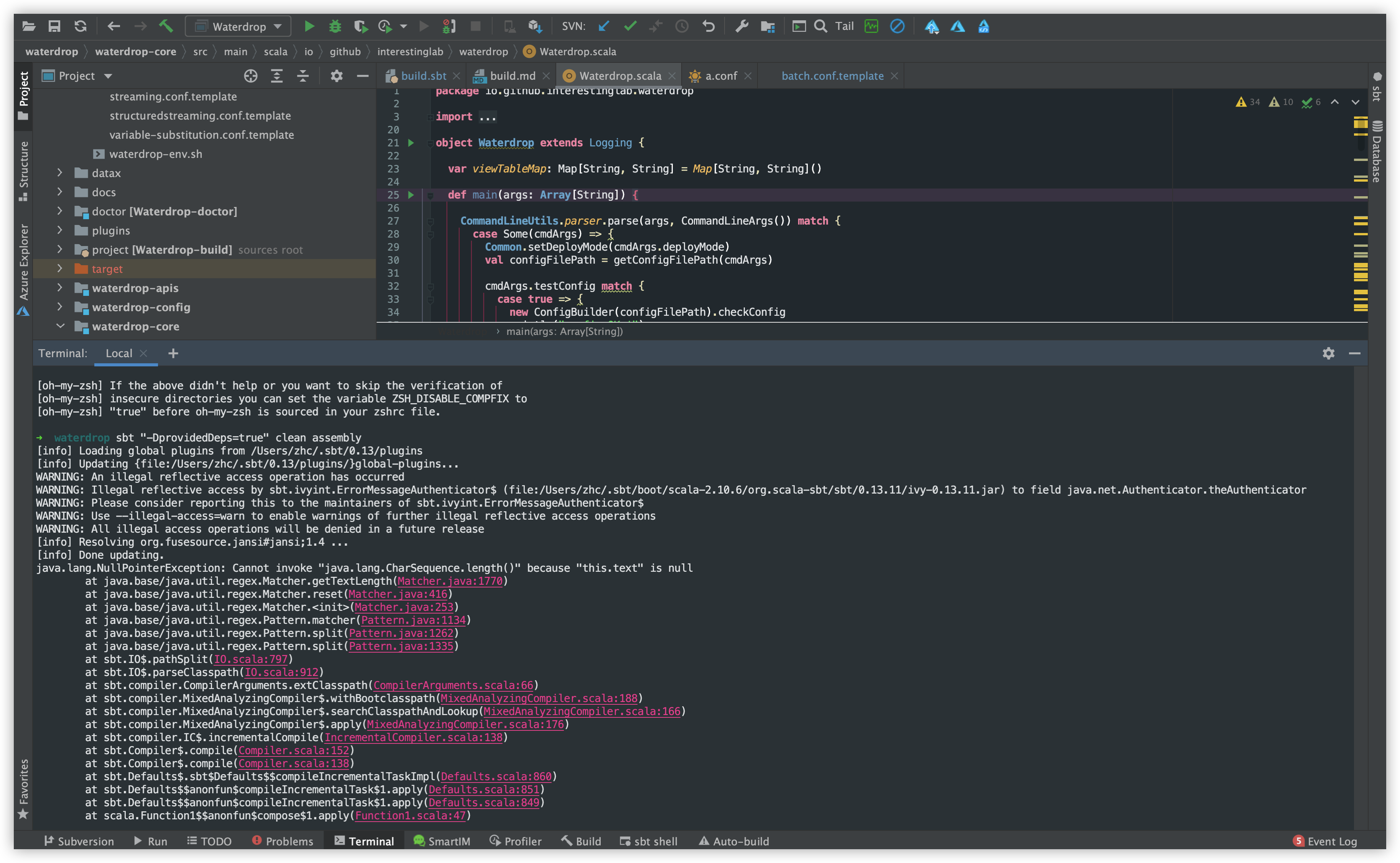Screen dimensions: 1400x863
Task: Select opened file target icon in Project
Action: pos(251,76)
